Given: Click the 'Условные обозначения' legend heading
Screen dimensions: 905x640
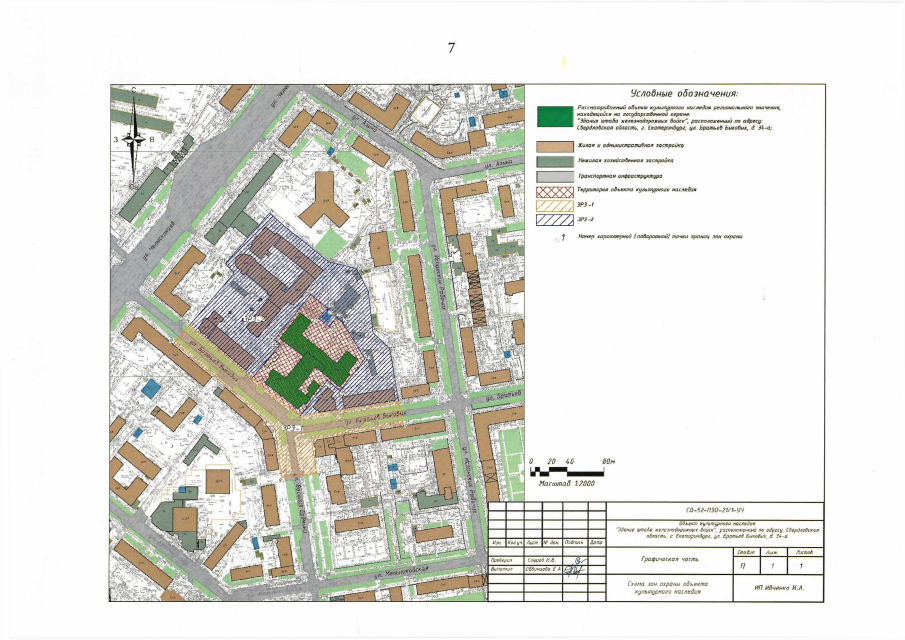Looking at the screenshot, I should click(680, 92).
